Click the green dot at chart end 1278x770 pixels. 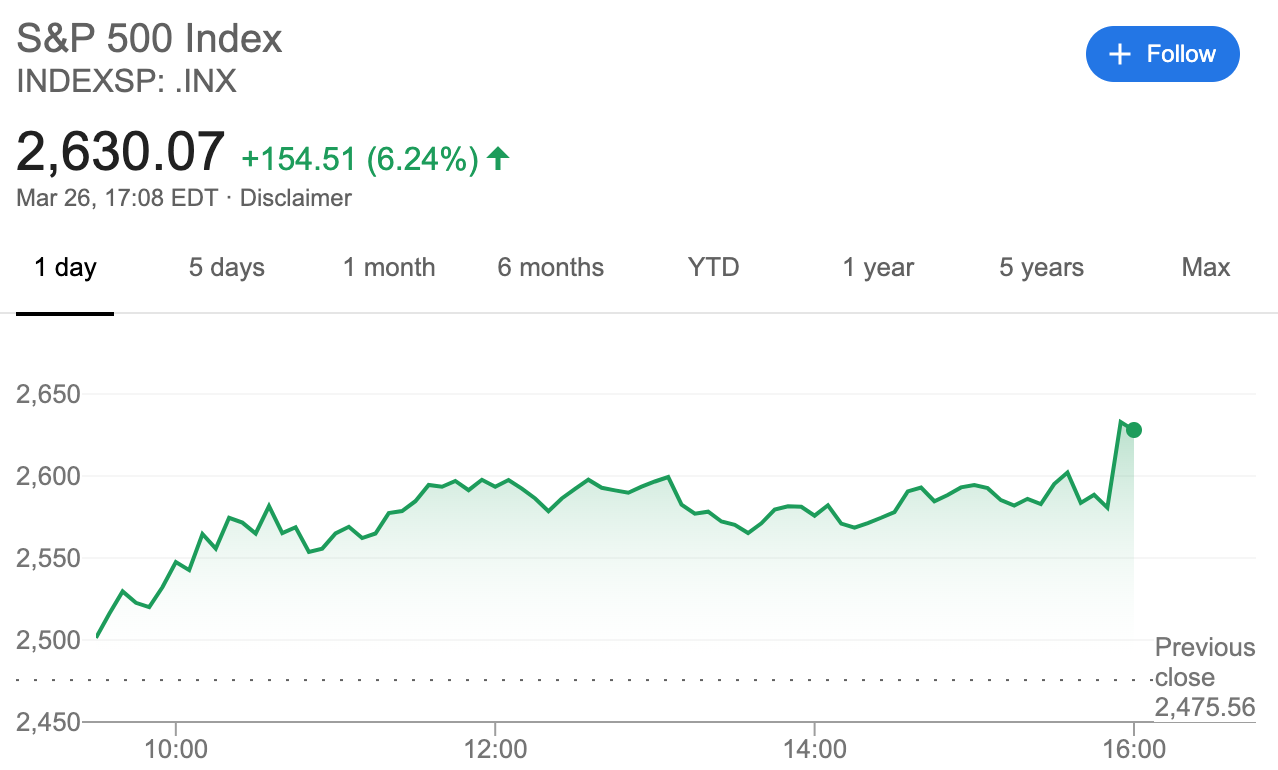(x=1133, y=430)
